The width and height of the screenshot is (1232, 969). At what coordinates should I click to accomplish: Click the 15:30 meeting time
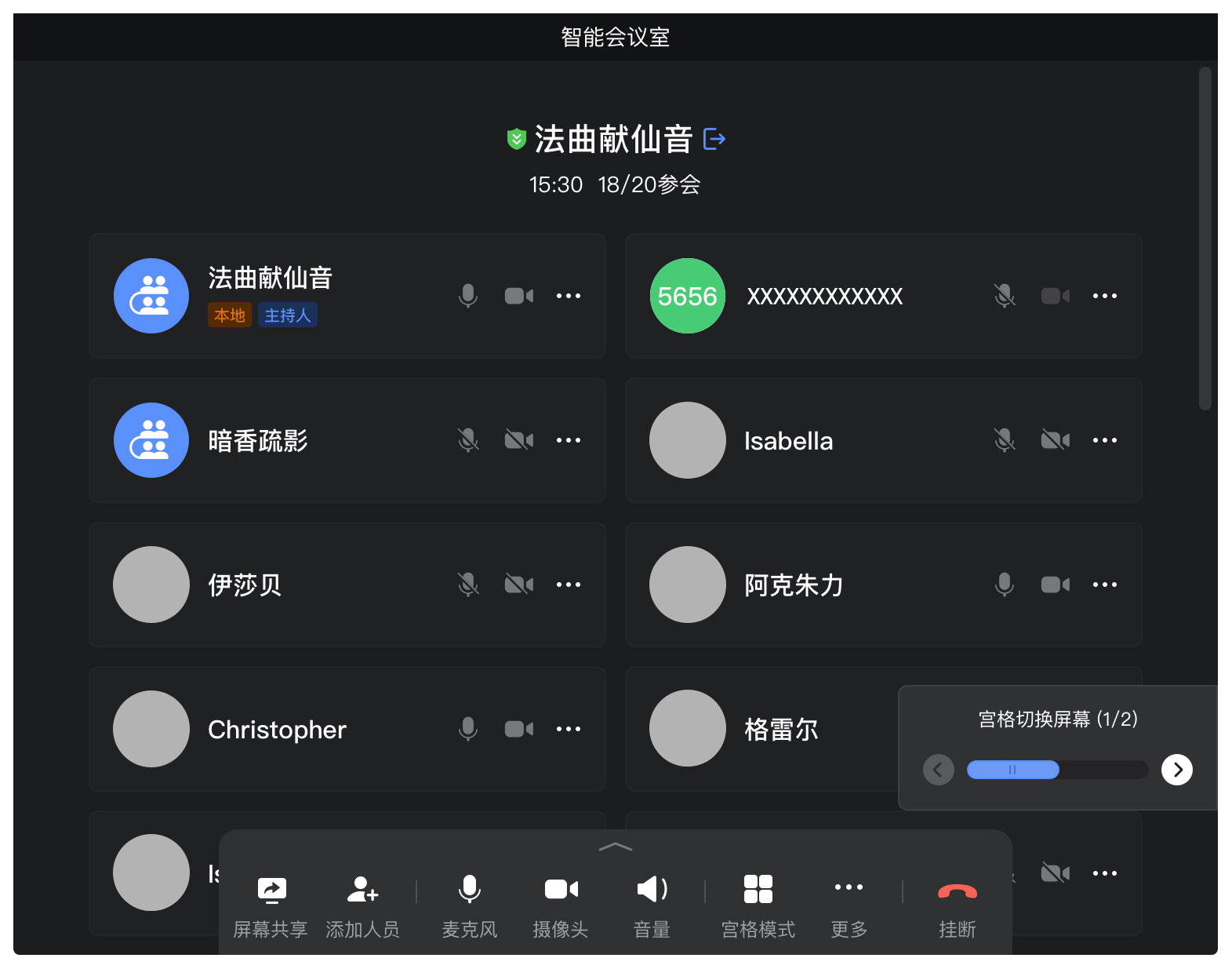(556, 184)
